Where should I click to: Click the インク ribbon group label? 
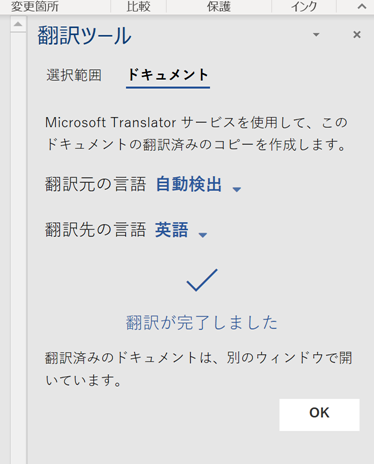pos(304,7)
